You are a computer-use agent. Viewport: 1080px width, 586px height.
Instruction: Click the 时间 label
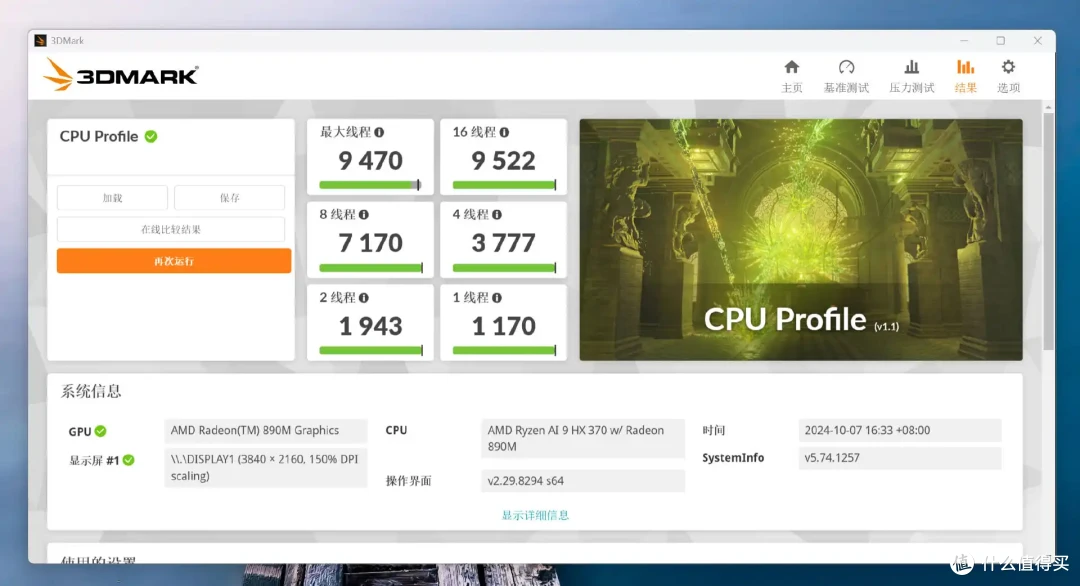pos(714,430)
